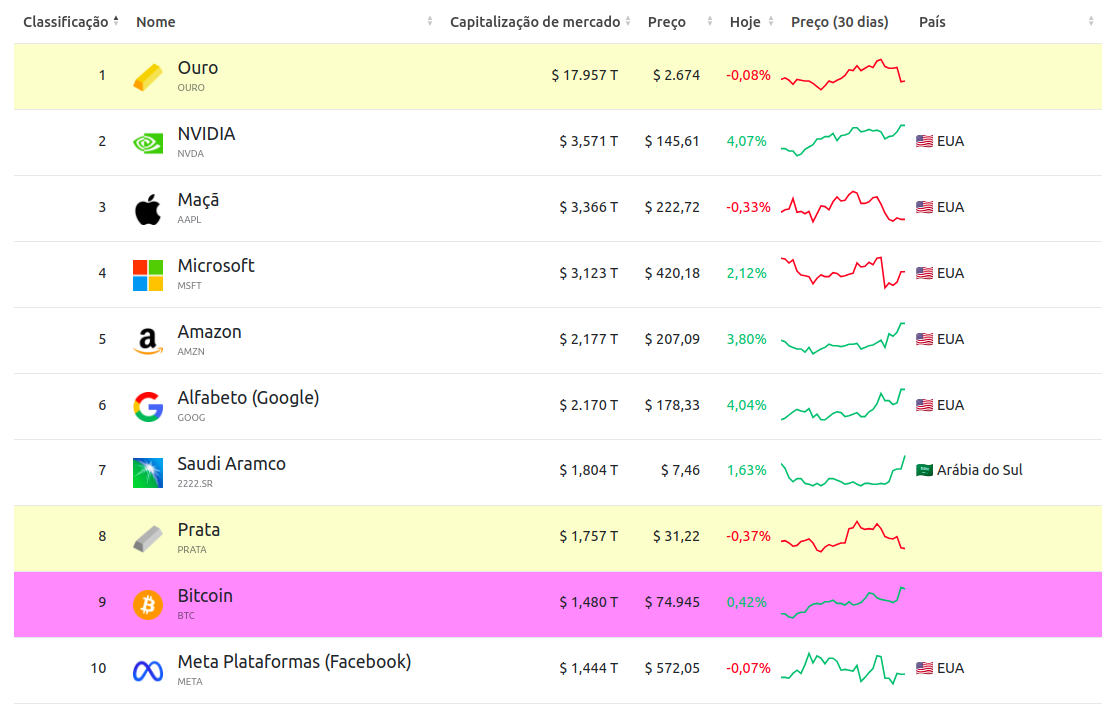Click the US flag in Meta row

tap(925, 668)
